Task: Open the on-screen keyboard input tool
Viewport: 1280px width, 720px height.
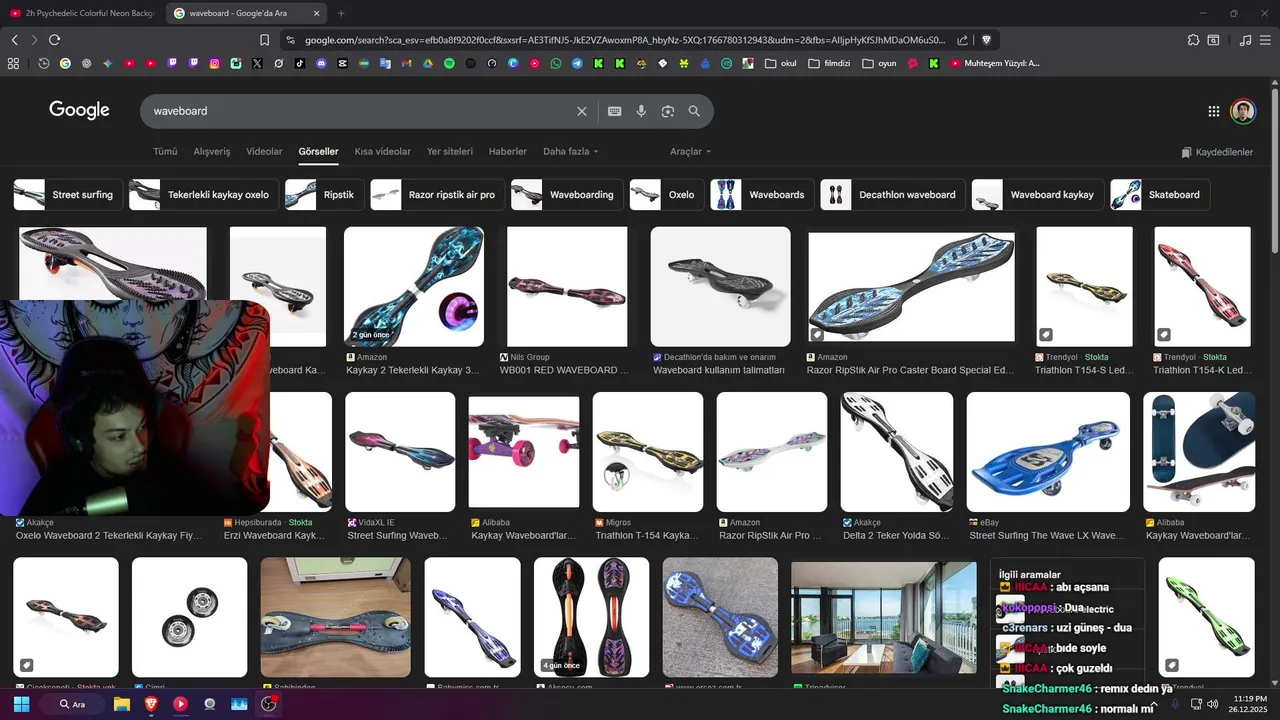Action: [614, 111]
